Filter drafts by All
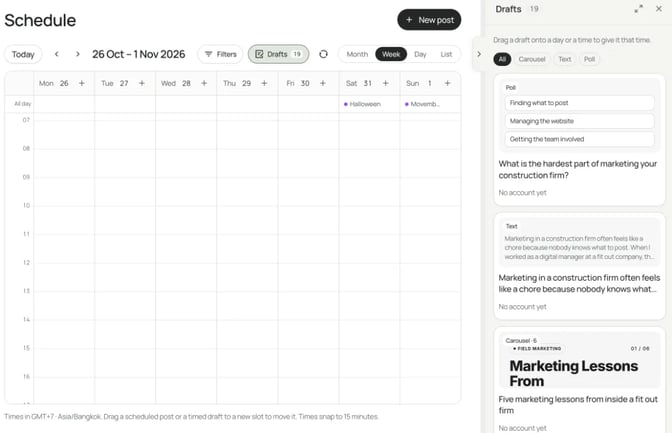The width and height of the screenshot is (672, 433). [502, 59]
